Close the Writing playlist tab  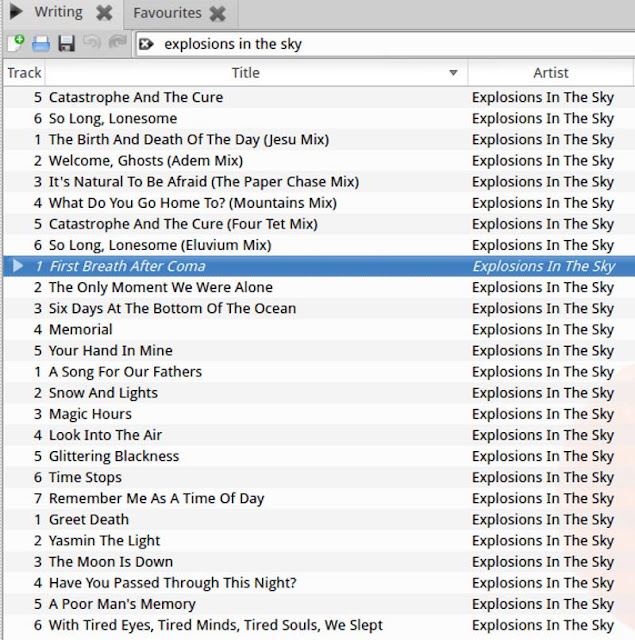click(x=104, y=13)
